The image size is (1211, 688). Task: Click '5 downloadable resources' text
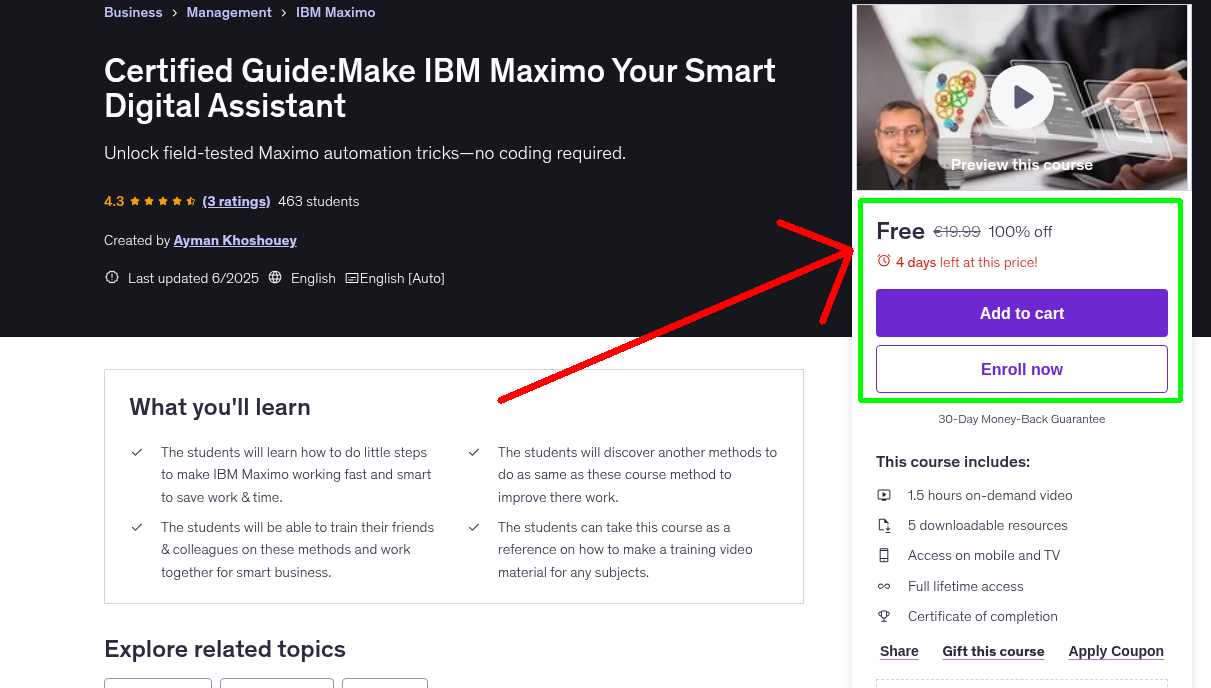988,525
